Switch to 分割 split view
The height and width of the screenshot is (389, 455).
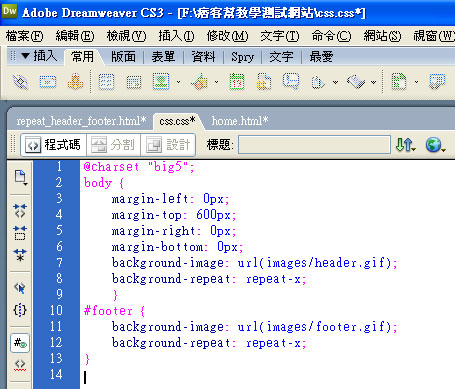point(113,145)
